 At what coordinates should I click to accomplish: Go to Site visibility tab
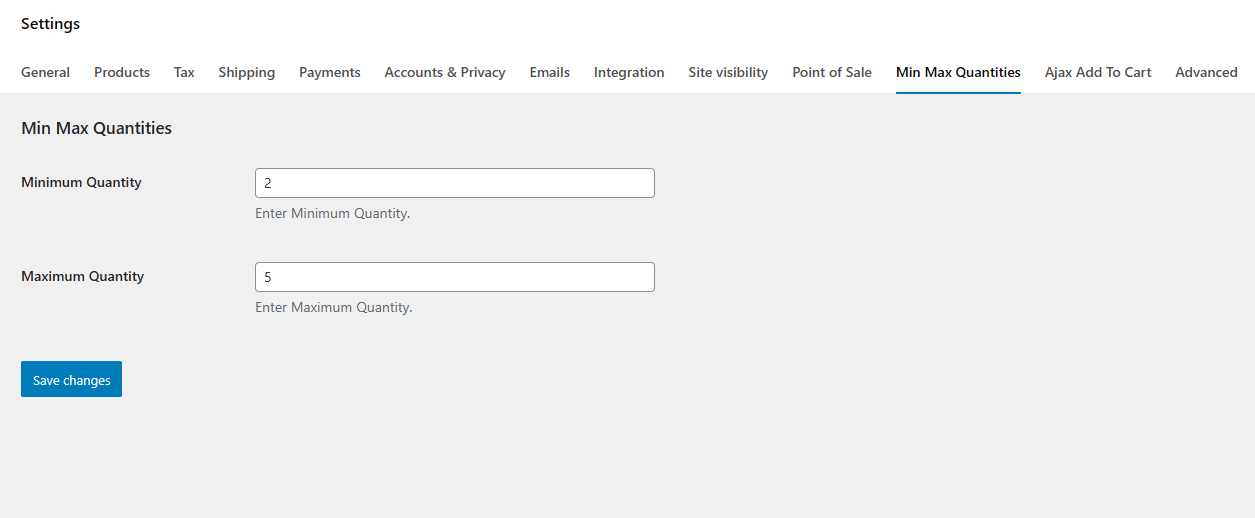728,72
